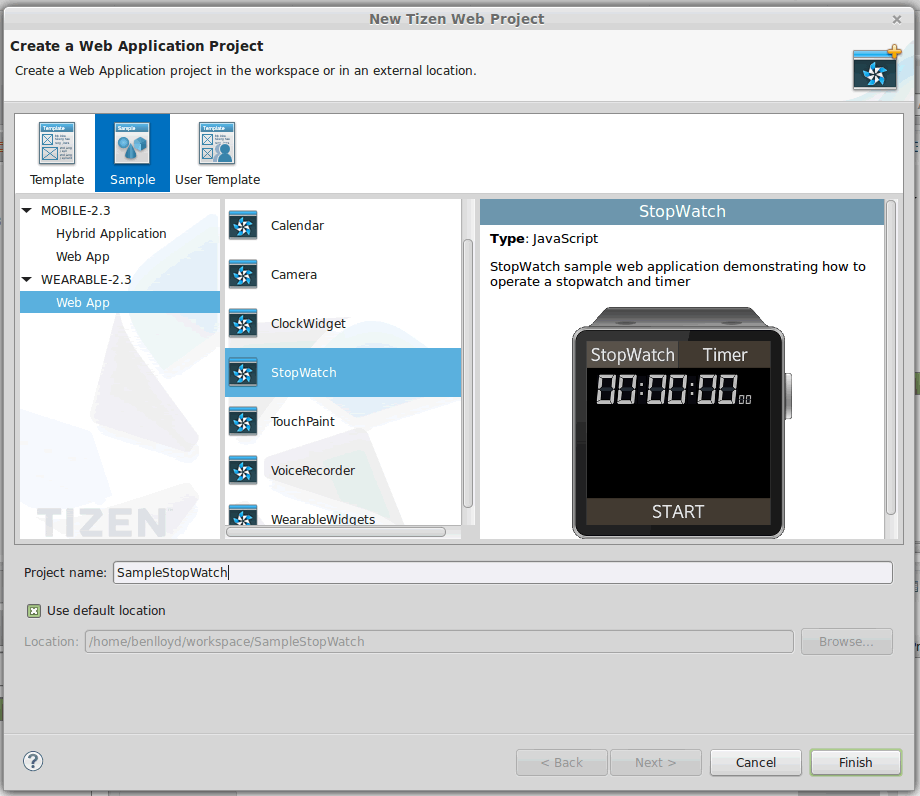Click the Browse... button

pos(847,642)
